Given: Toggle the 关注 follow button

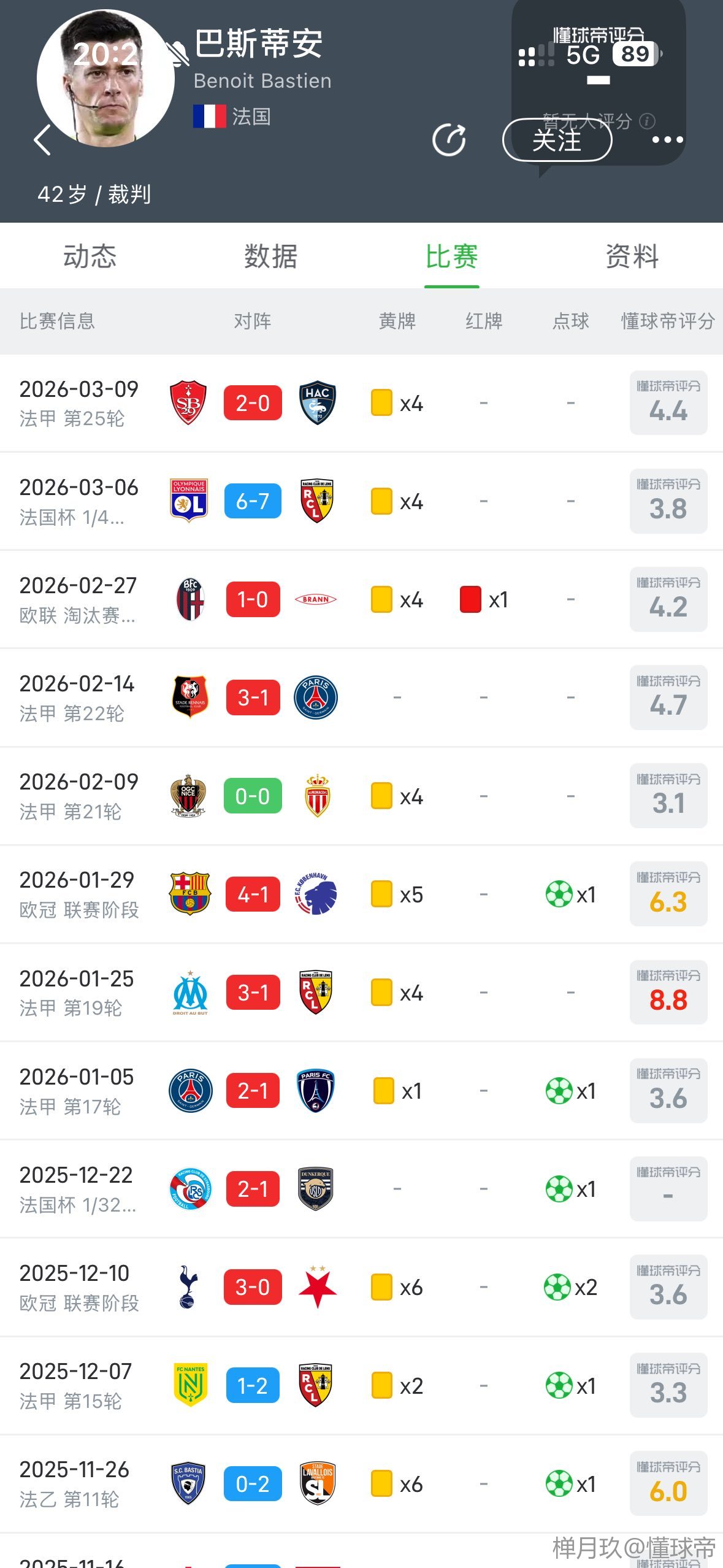Looking at the screenshot, I should coord(557,140).
